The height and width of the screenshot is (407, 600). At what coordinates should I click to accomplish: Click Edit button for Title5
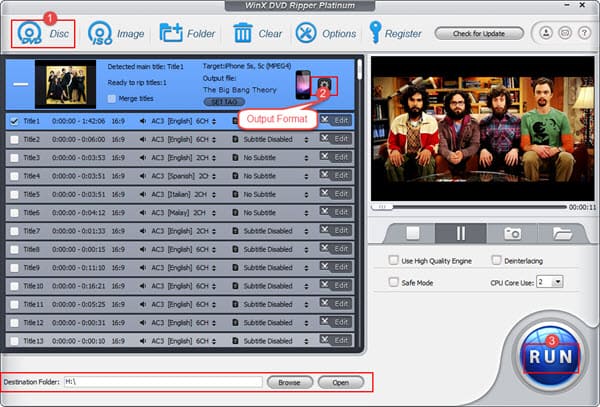point(341,194)
